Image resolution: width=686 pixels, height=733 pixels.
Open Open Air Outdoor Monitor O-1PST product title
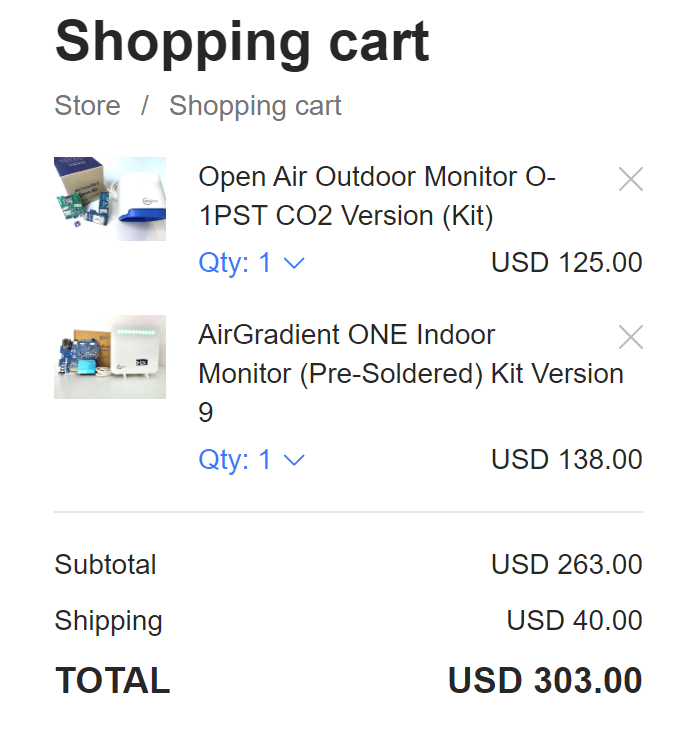point(377,196)
